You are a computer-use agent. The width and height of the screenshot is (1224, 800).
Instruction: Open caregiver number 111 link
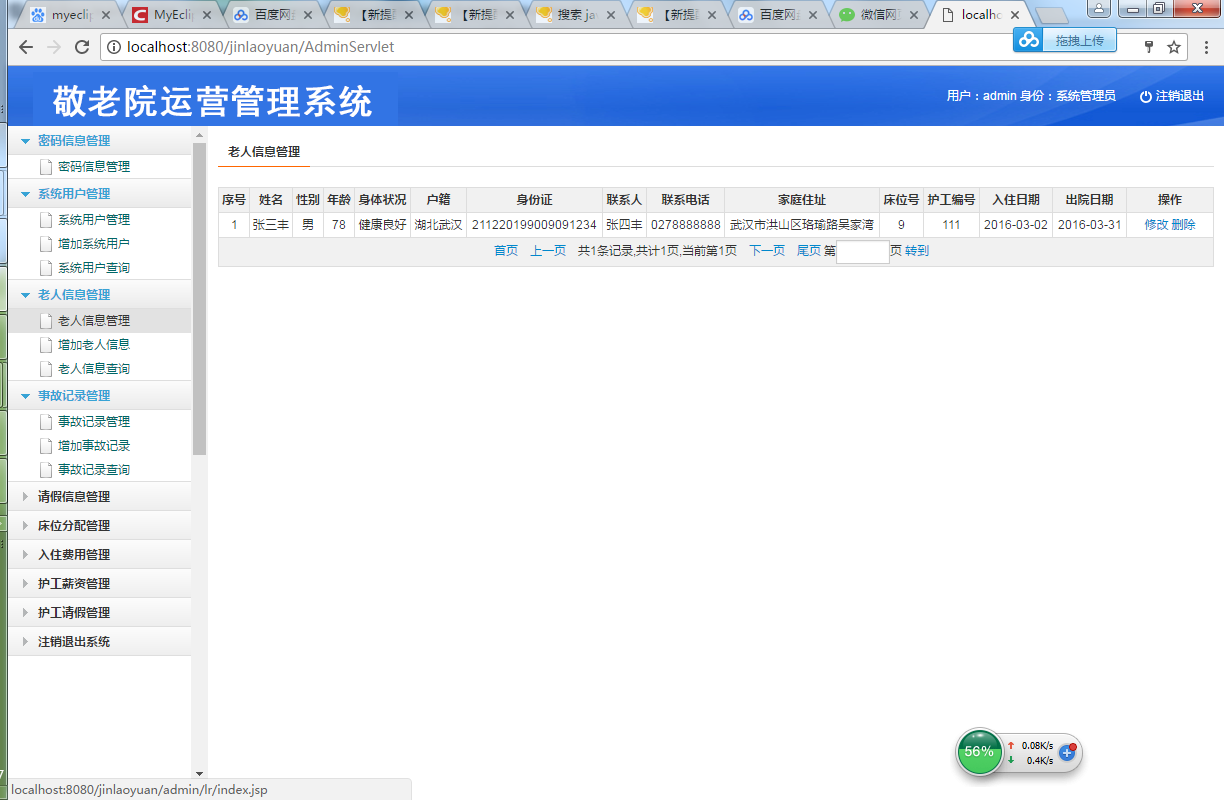[951, 225]
